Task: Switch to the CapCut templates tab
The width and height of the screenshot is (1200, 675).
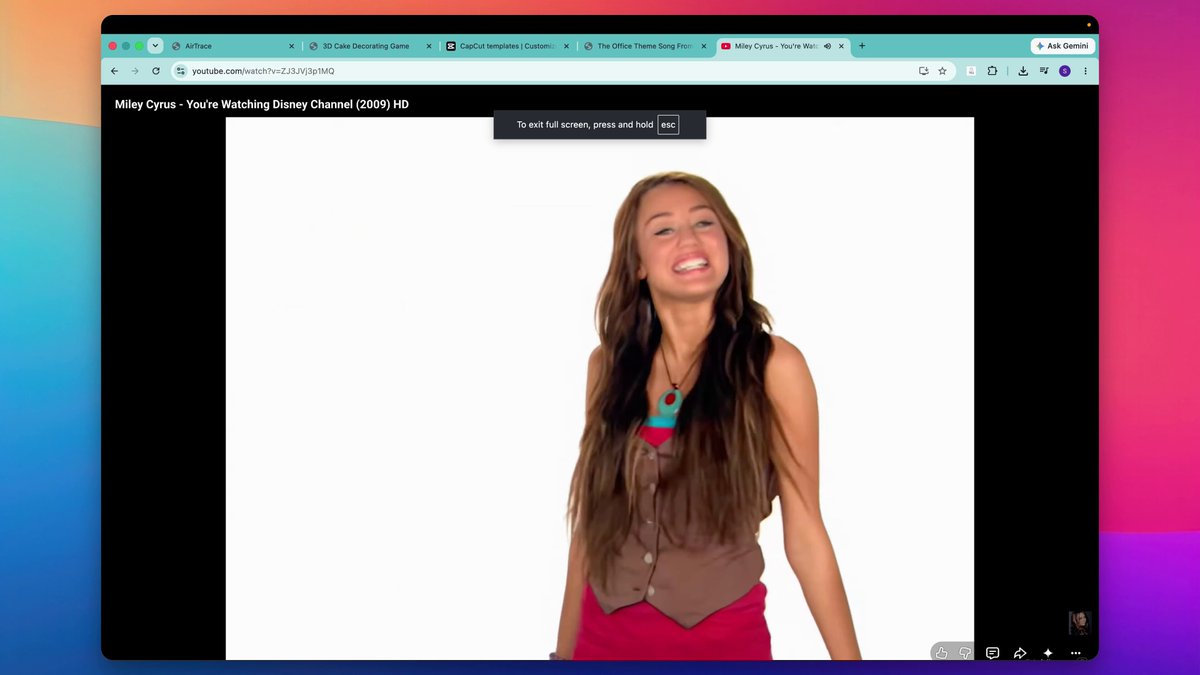Action: coord(508,46)
